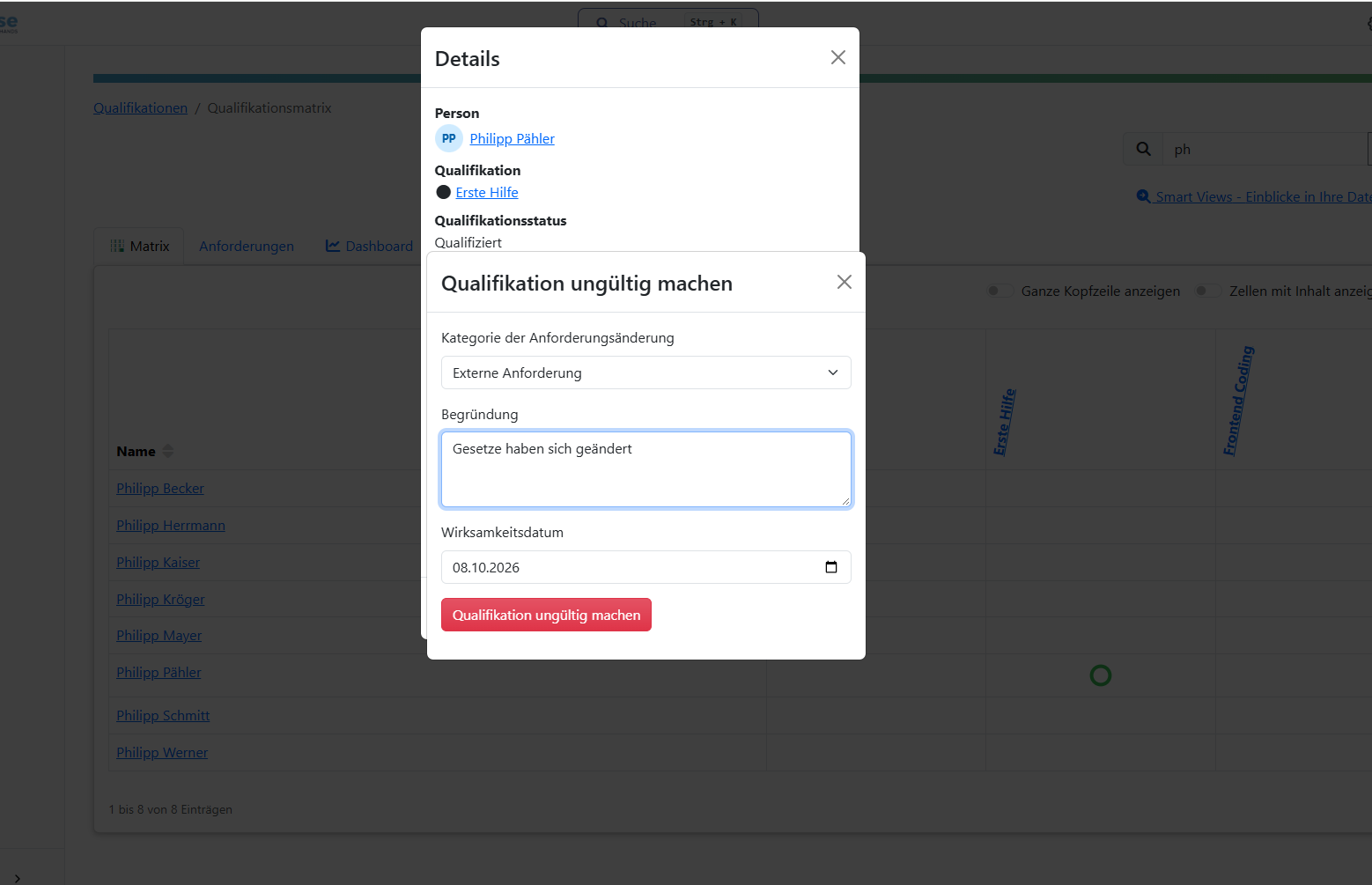Image resolution: width=1372 pixels, height=885 pixels.
Task: Open Philipp Werner in the matrix
Action: 162,752
